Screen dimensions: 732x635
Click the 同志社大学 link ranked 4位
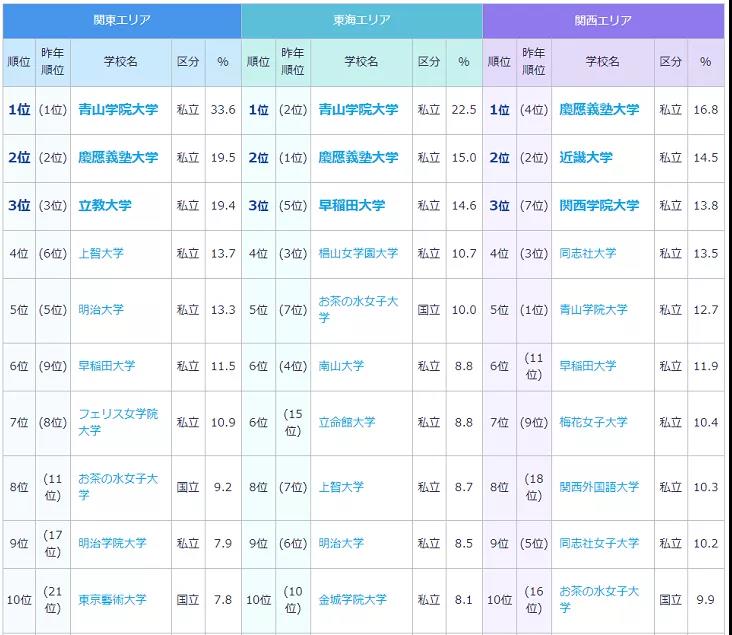[588, 254]
